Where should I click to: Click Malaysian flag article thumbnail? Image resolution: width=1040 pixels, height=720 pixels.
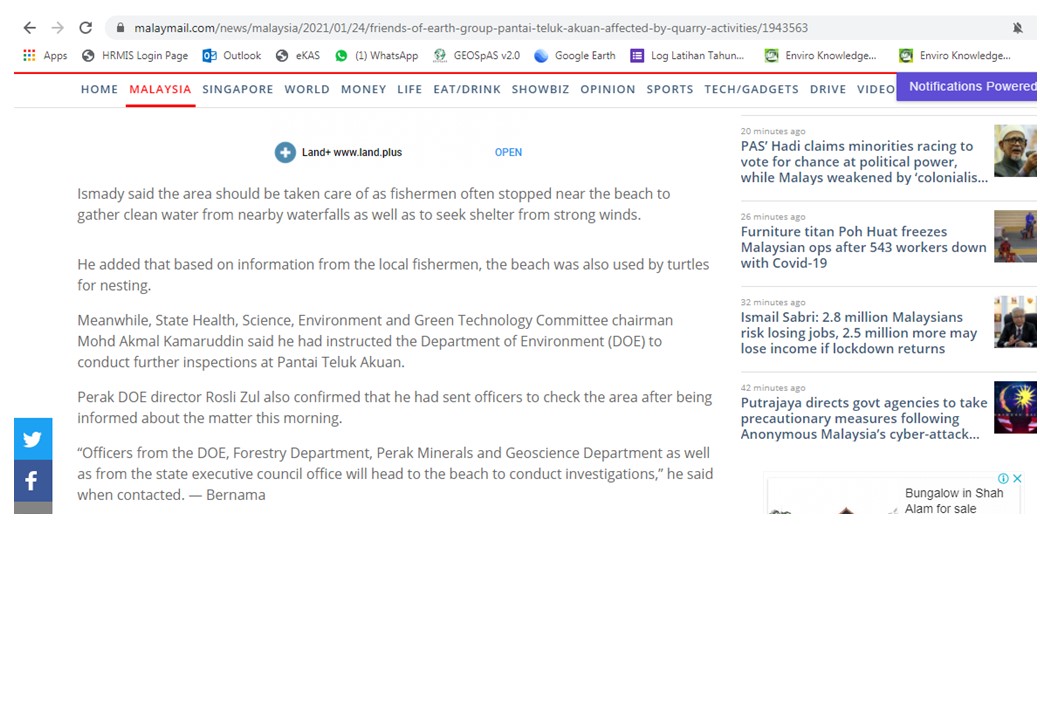coord(1015,407)
